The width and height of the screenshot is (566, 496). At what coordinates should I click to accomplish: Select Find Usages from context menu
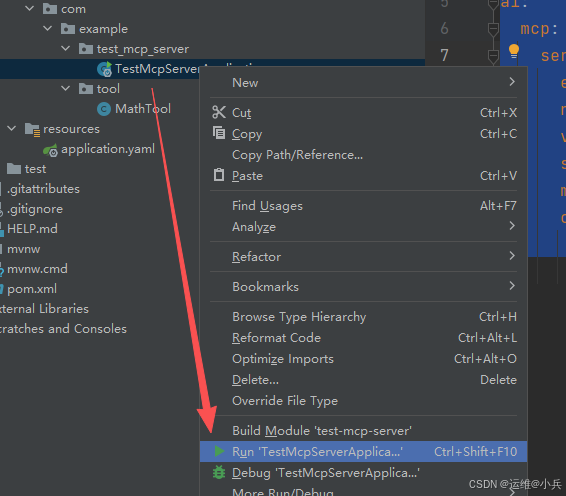coord(363,206)
